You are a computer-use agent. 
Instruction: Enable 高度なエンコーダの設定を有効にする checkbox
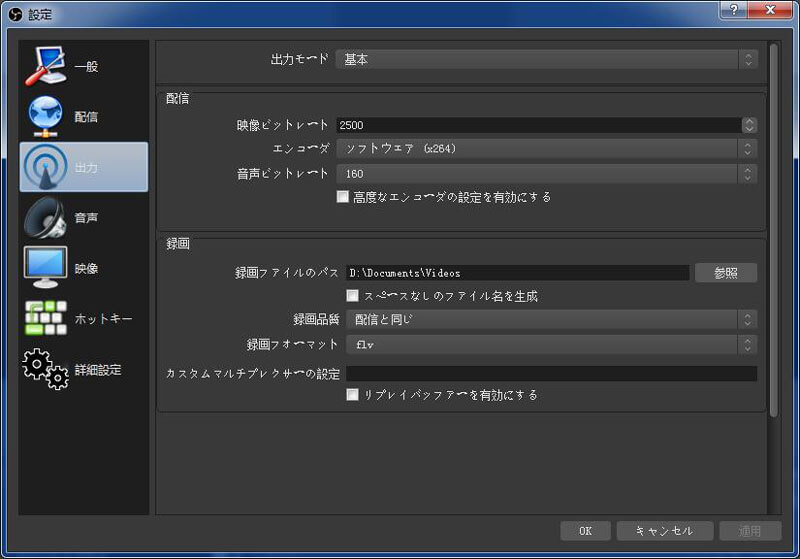343,197
